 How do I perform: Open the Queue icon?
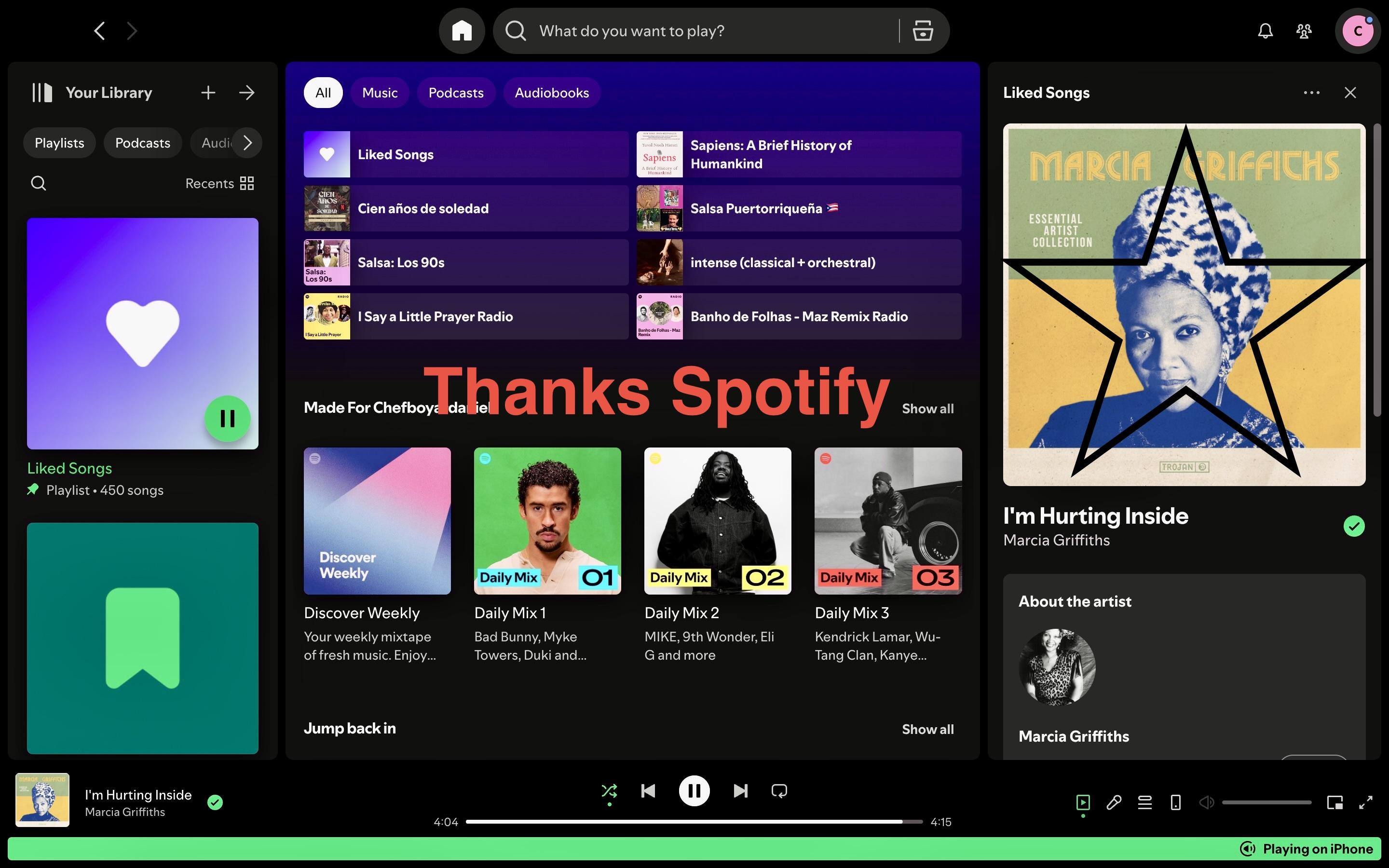point(1144,802)
